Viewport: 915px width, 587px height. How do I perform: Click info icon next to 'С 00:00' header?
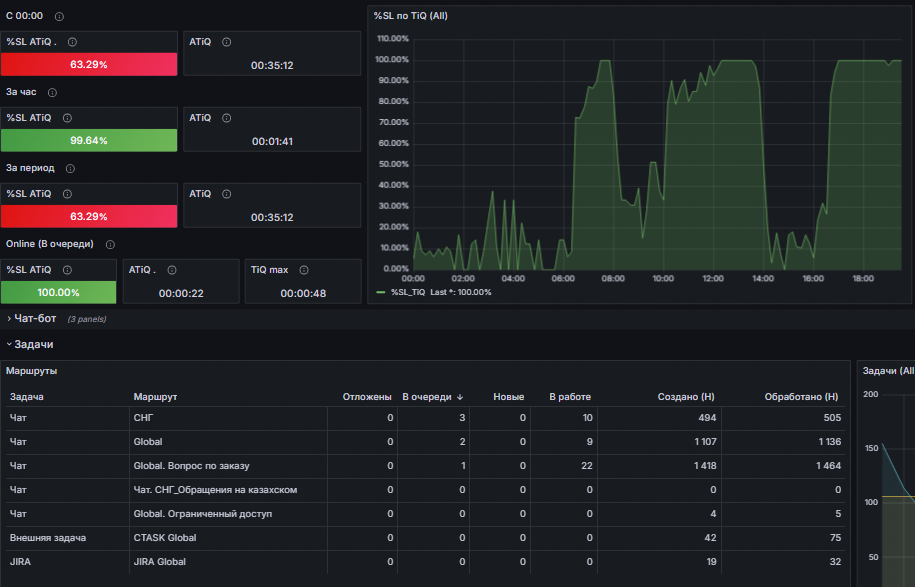click(59, 16)
